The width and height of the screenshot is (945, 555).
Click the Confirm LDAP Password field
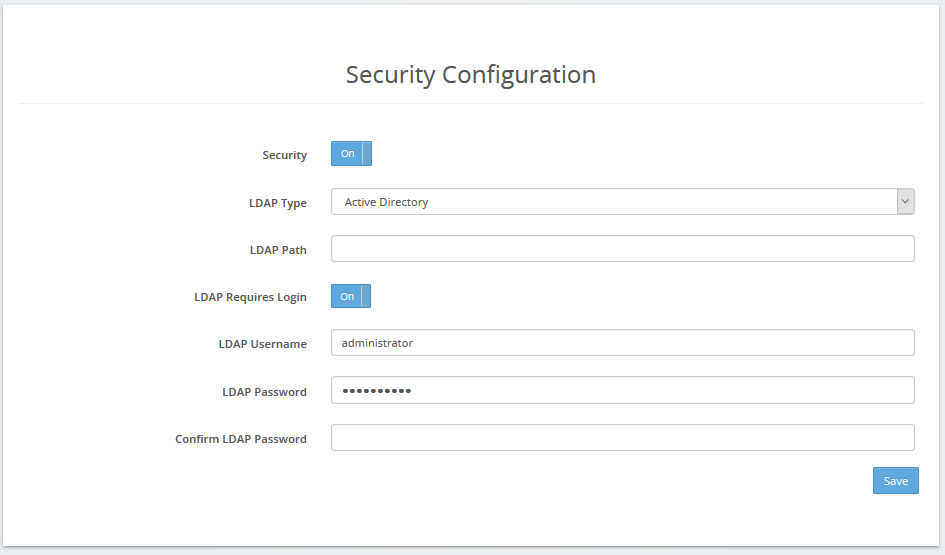pyautogui.click(x=623, y=437)
